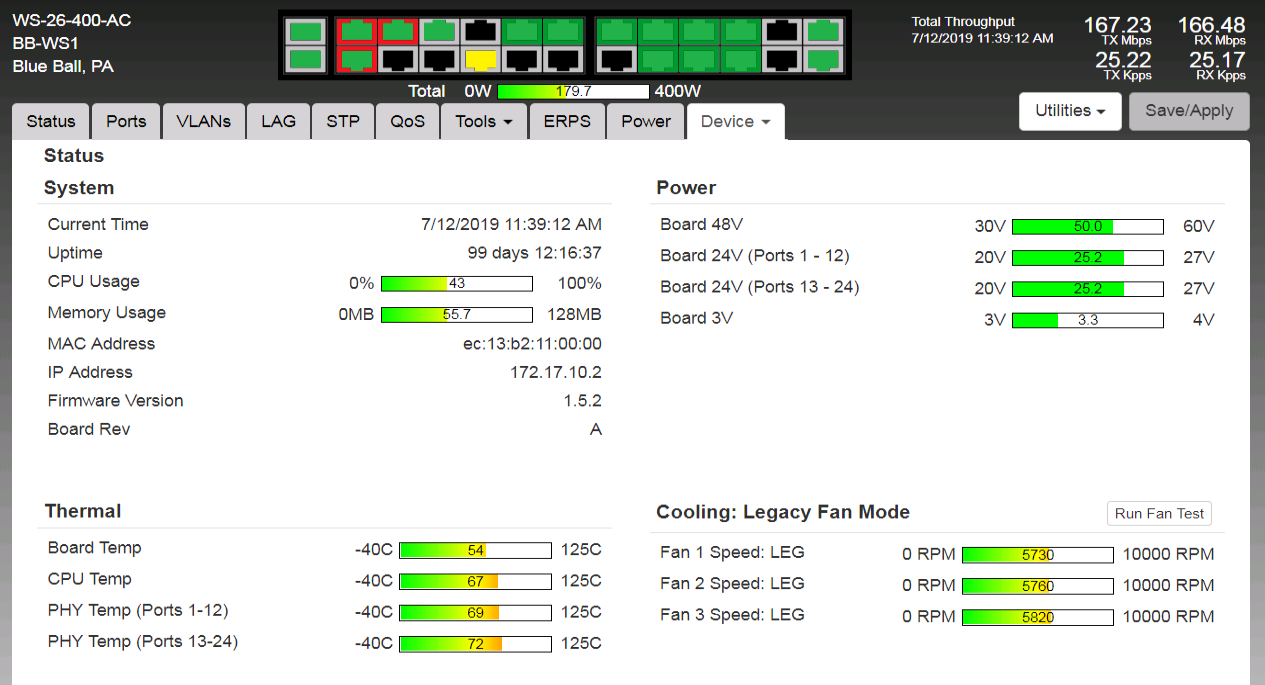
Task: Click the top-right green port of second port group
Action: click(x=823, y=31)
